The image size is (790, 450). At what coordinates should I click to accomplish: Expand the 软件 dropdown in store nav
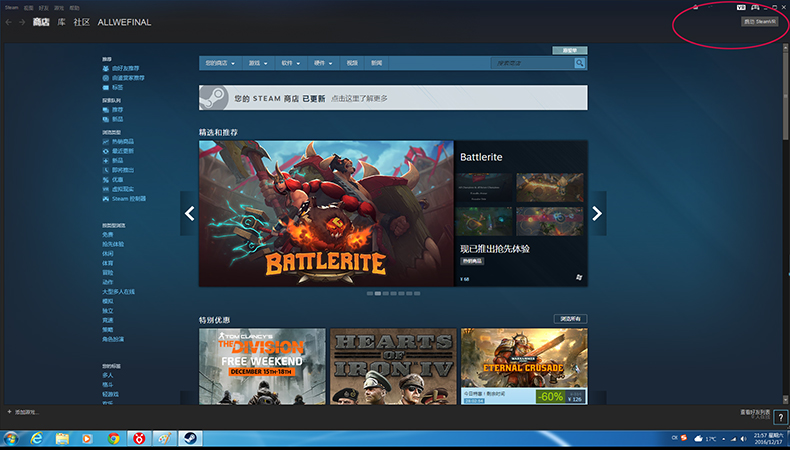(x=290, y=63)
